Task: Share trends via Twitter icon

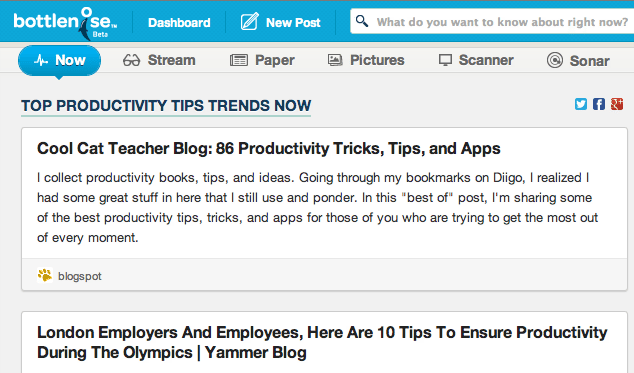Action: click(581, 104)
